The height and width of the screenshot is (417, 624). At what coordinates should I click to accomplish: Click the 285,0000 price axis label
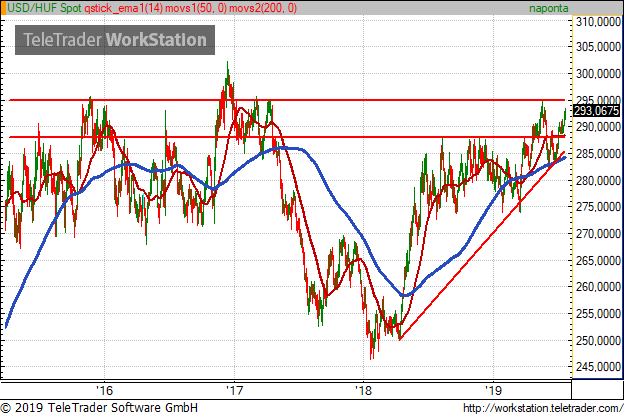coord(598,154)
